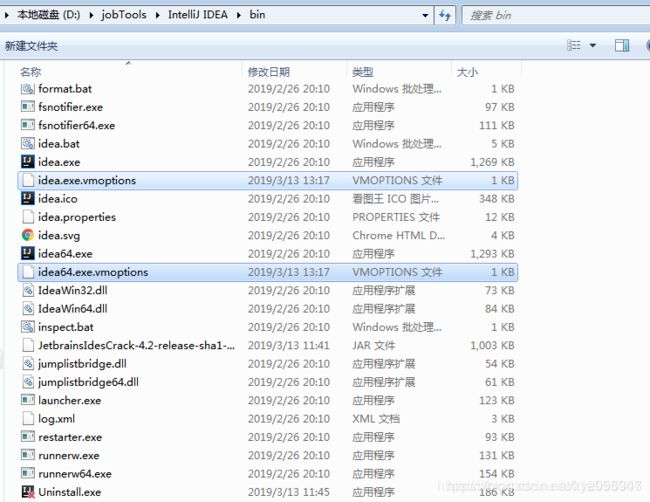Image resolution: width=650 pixels, height=502 pixels.
Task: Click the JetbrainsIdesCrack jar file icon
Action: tap(28, 345)
